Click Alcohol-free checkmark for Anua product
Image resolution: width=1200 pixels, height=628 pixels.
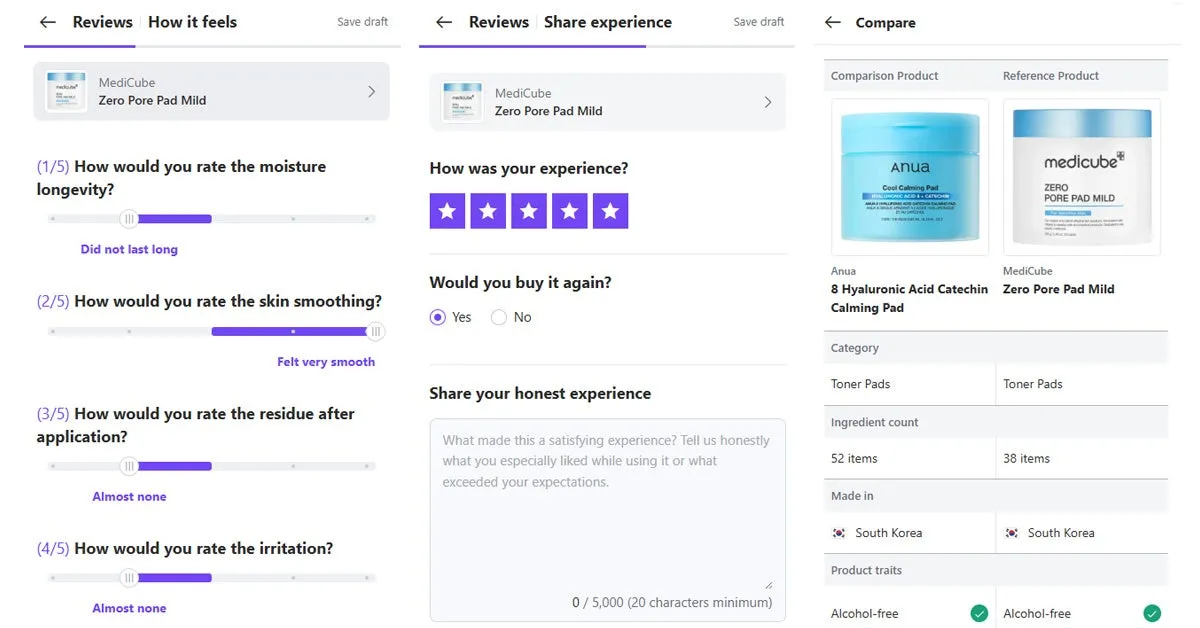click(x=979, y=613)
